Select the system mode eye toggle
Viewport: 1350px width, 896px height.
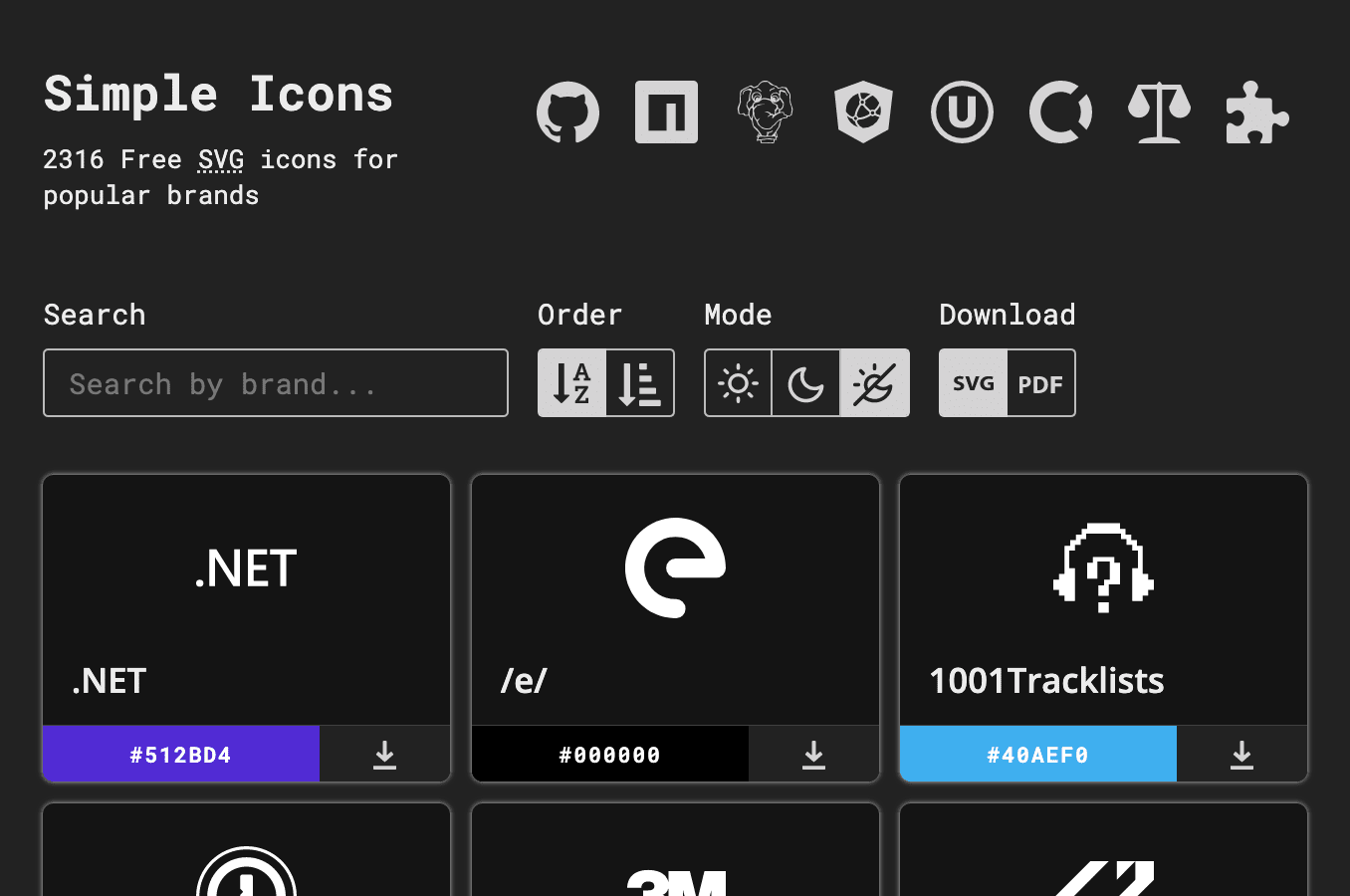[874, 382]
